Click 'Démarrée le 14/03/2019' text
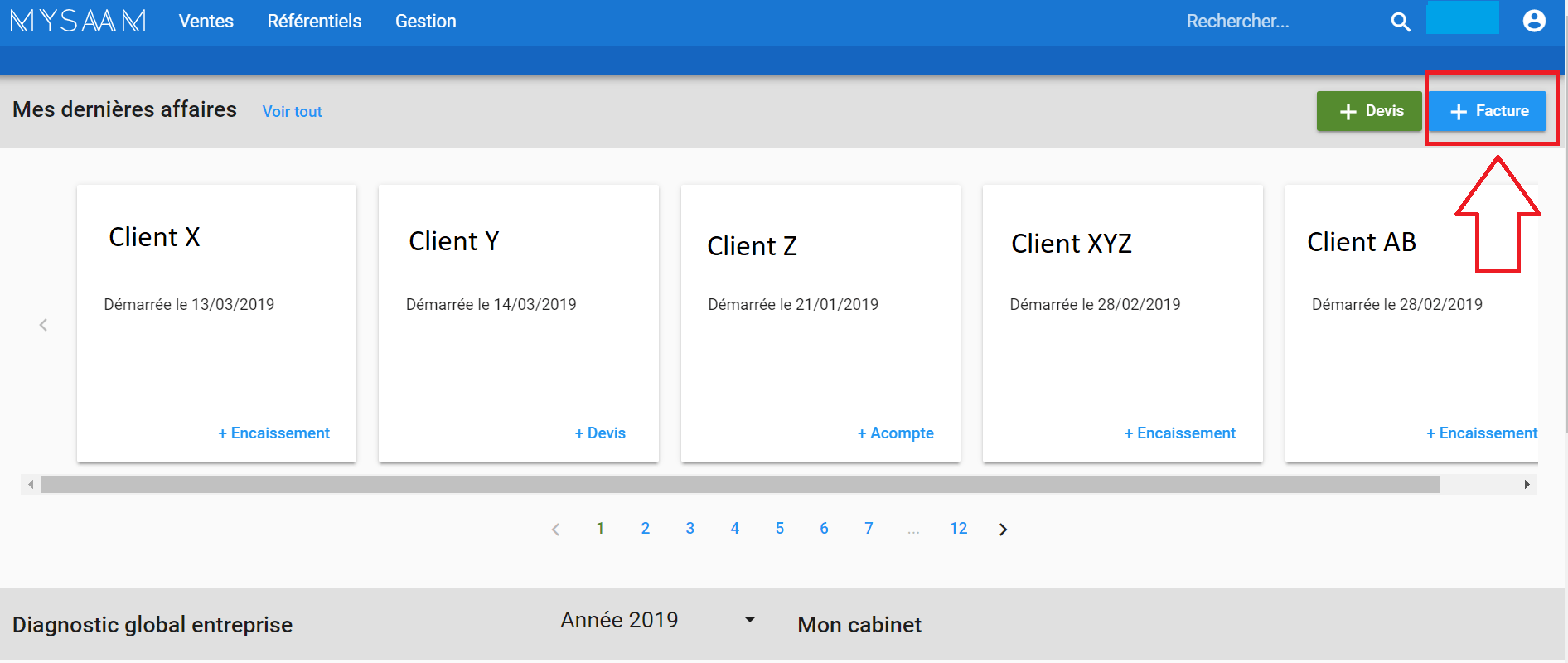This screenshot has width=1568, height=663. [x=491, y=304]
